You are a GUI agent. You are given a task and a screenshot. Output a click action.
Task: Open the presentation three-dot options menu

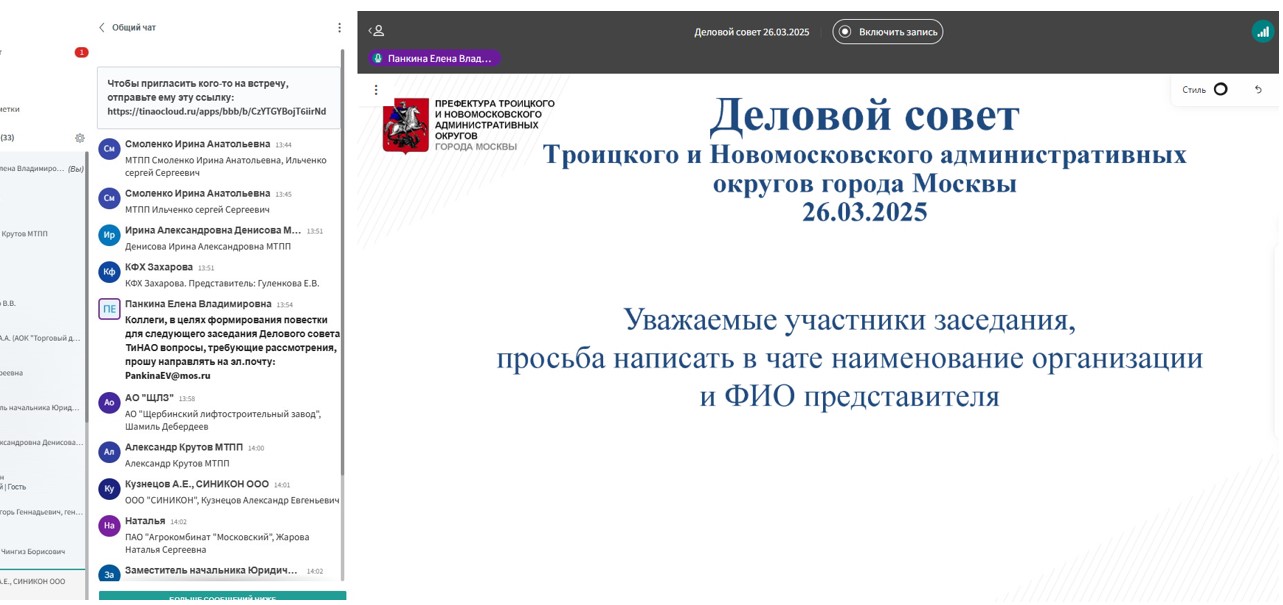tap(375, 89)
